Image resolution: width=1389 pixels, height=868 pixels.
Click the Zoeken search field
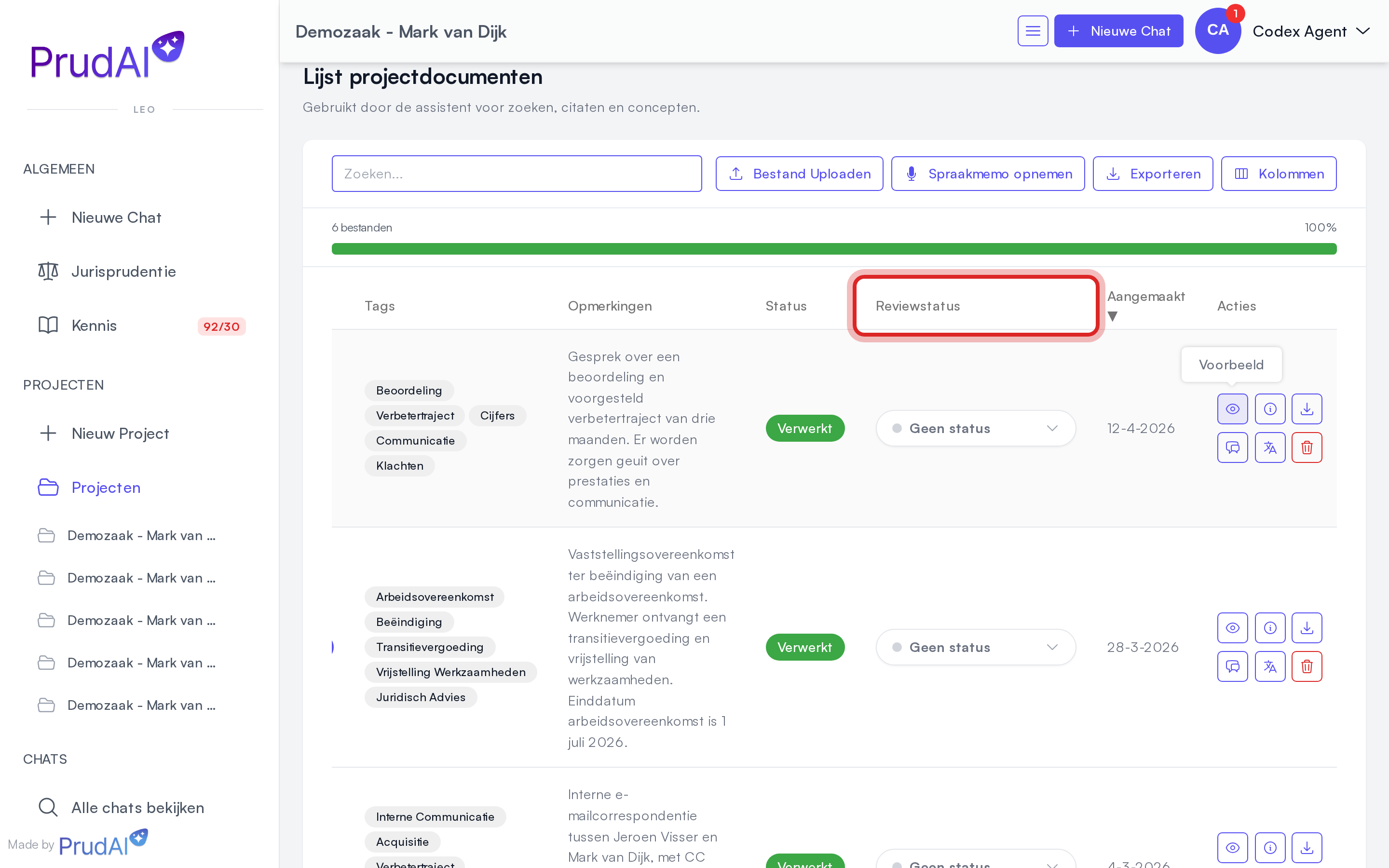[x=517, y=174]
